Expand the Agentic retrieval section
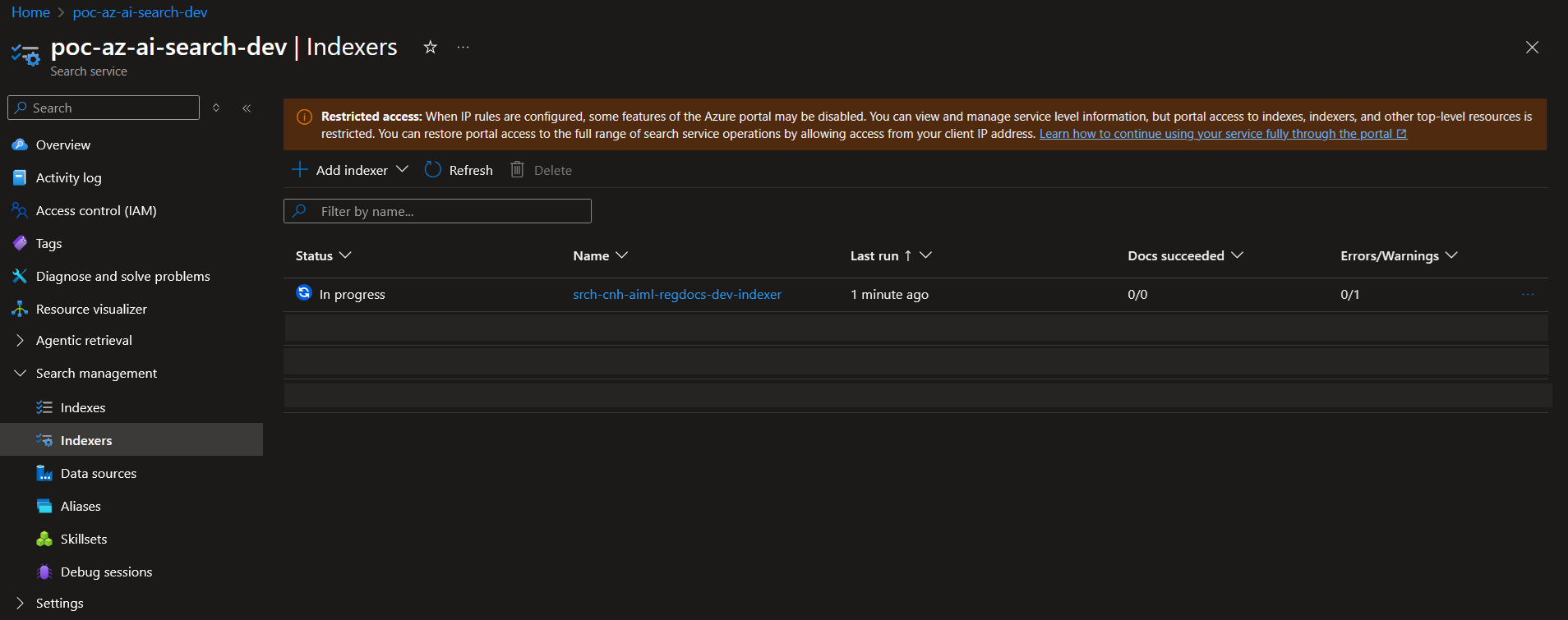This screenshot has height=620, width=1568. [x=21, y=340]
